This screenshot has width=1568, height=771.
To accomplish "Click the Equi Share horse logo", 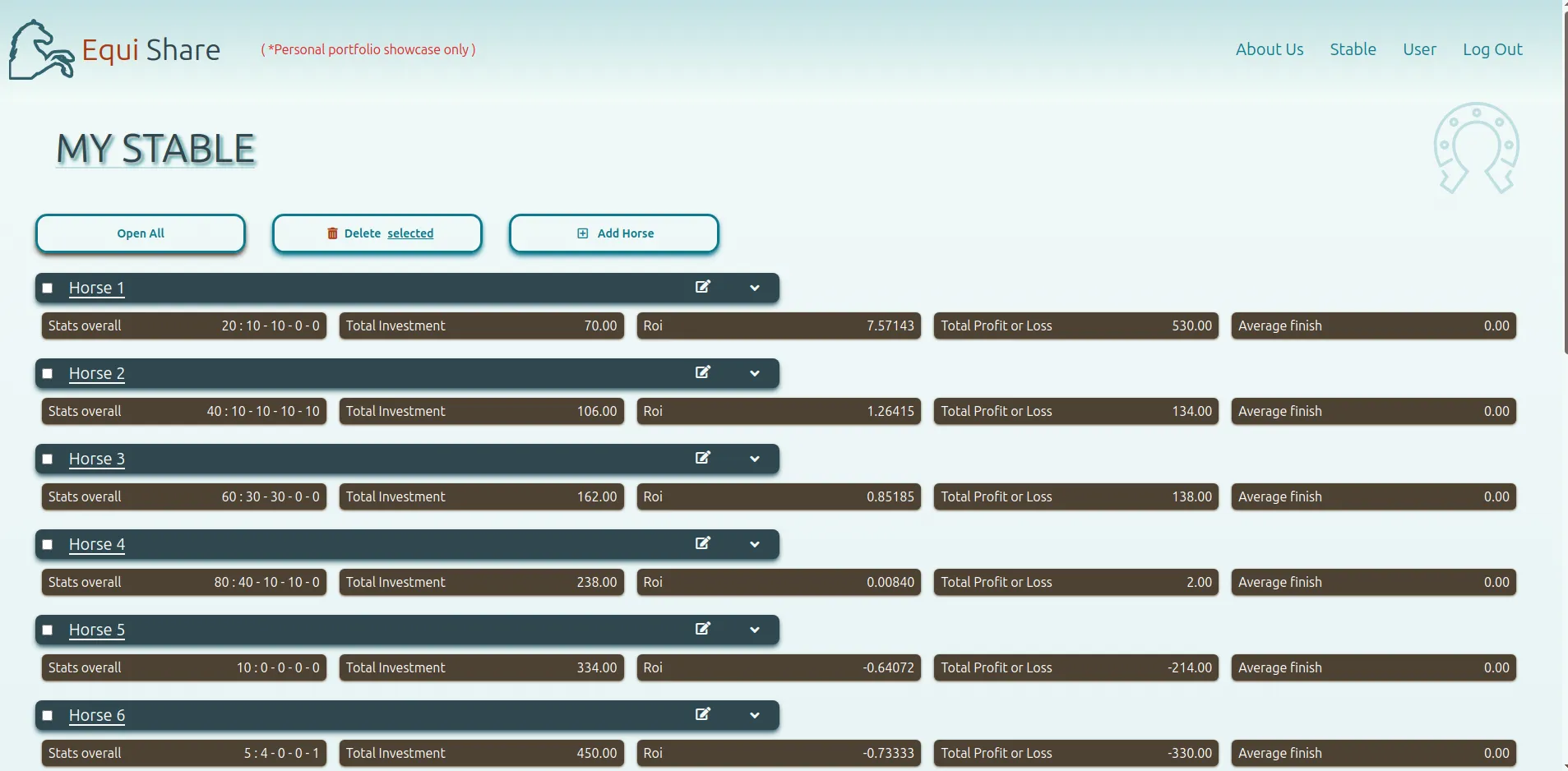I will [x=39, y=49].
